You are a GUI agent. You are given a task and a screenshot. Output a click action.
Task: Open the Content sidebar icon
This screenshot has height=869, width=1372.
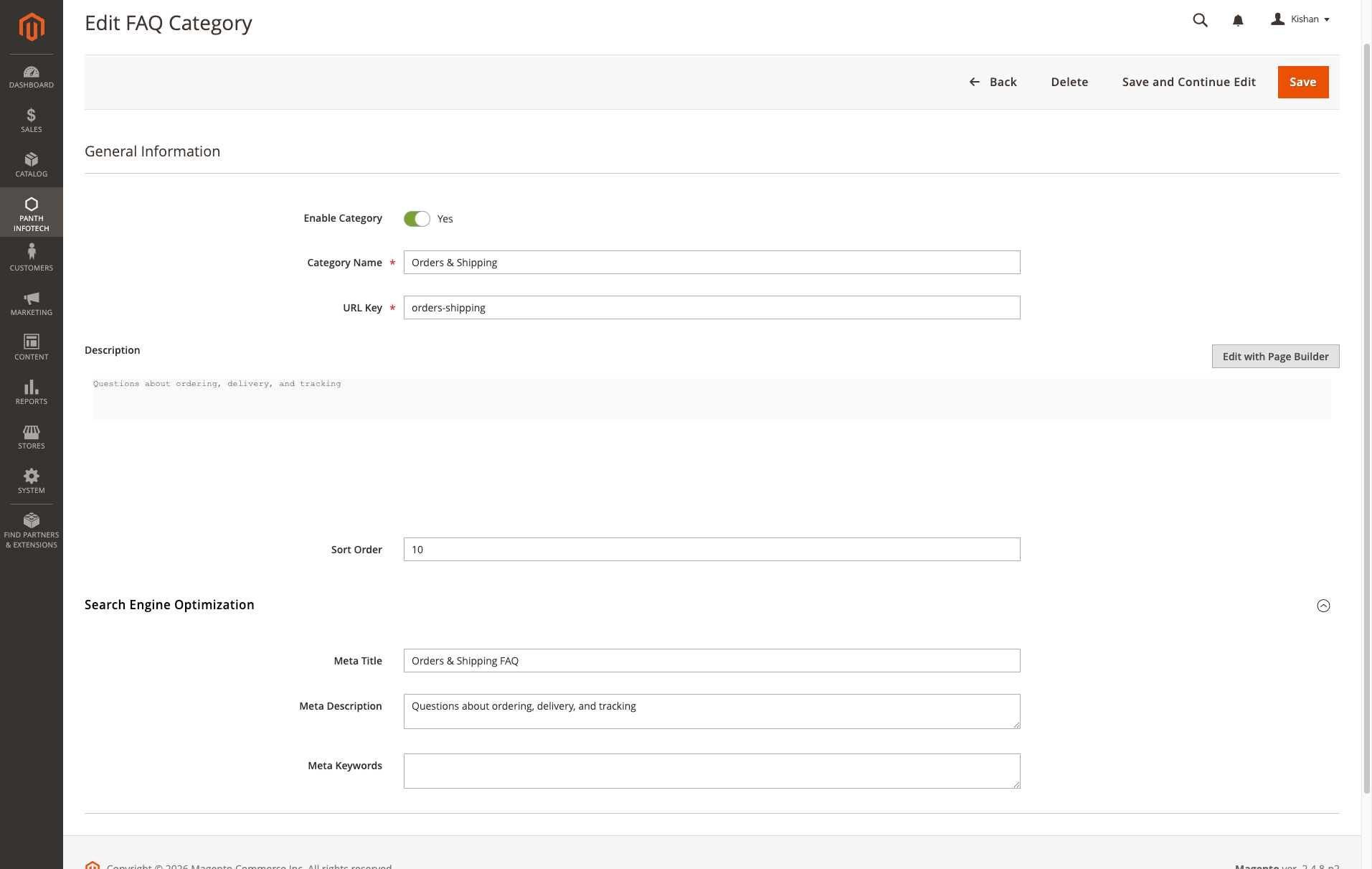[31, 344]
